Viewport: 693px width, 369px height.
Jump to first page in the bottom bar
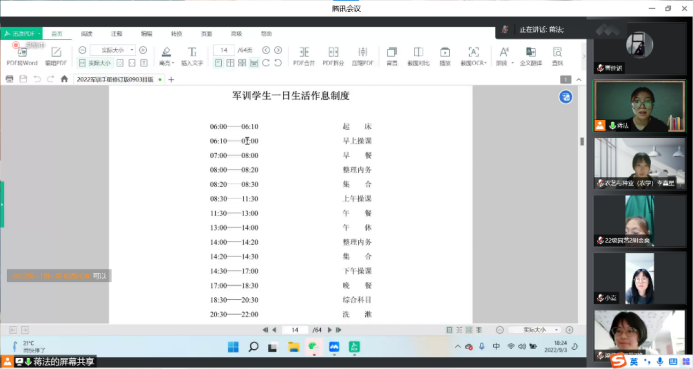(x=265, y=330)
